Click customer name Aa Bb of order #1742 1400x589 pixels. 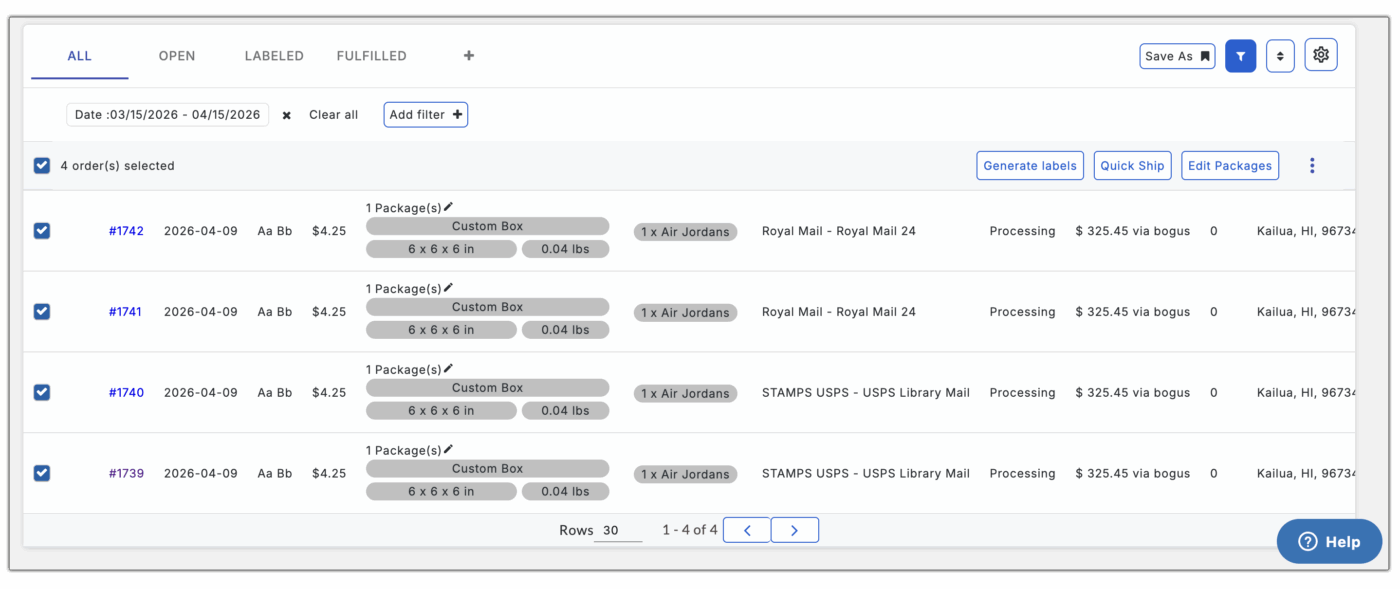[x=275, y=231]
